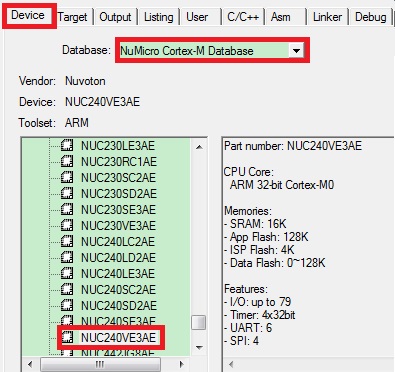Screen dimensions: 395x372
Task: Open the Linker tab
Action: pos(327,17)
